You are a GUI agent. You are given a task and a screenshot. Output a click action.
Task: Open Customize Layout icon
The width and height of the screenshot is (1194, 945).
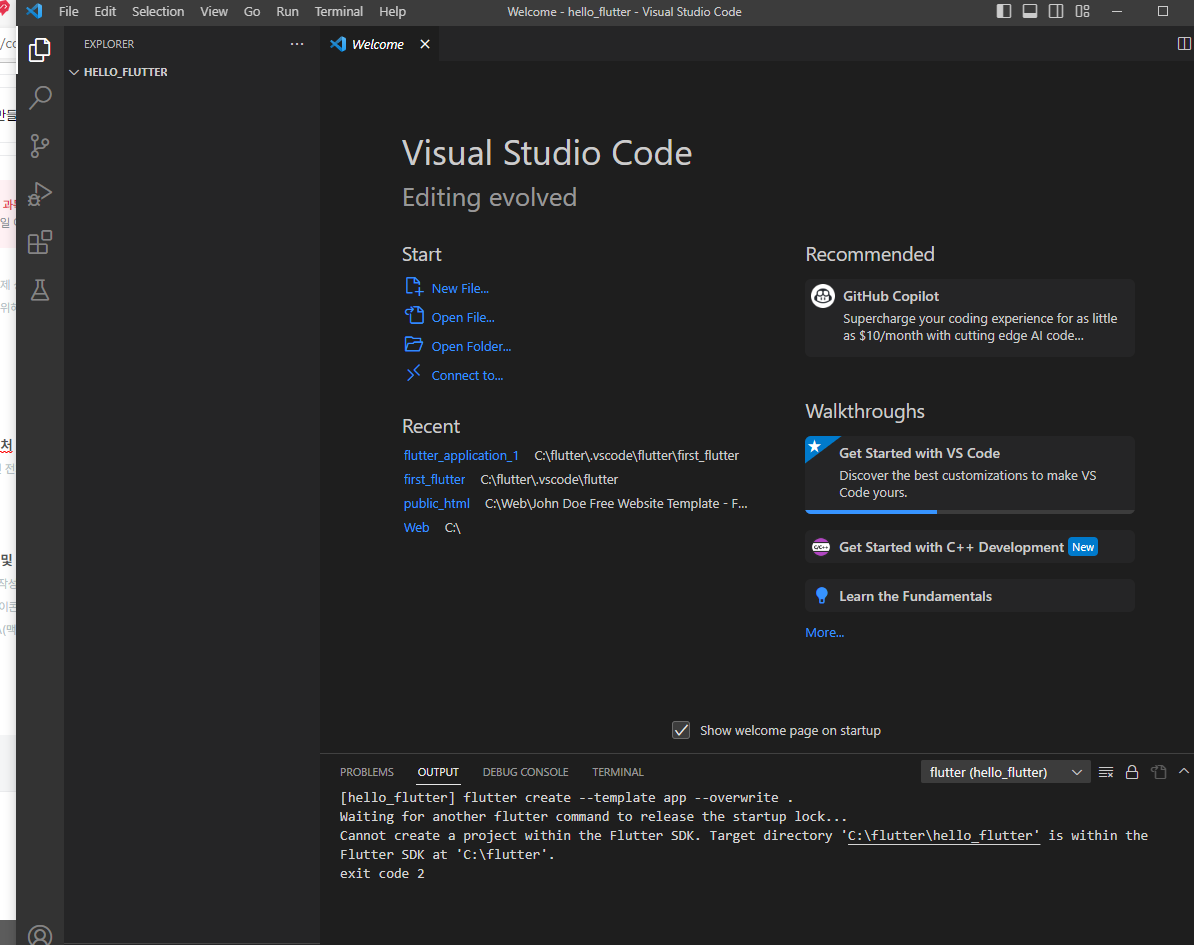1082,11
